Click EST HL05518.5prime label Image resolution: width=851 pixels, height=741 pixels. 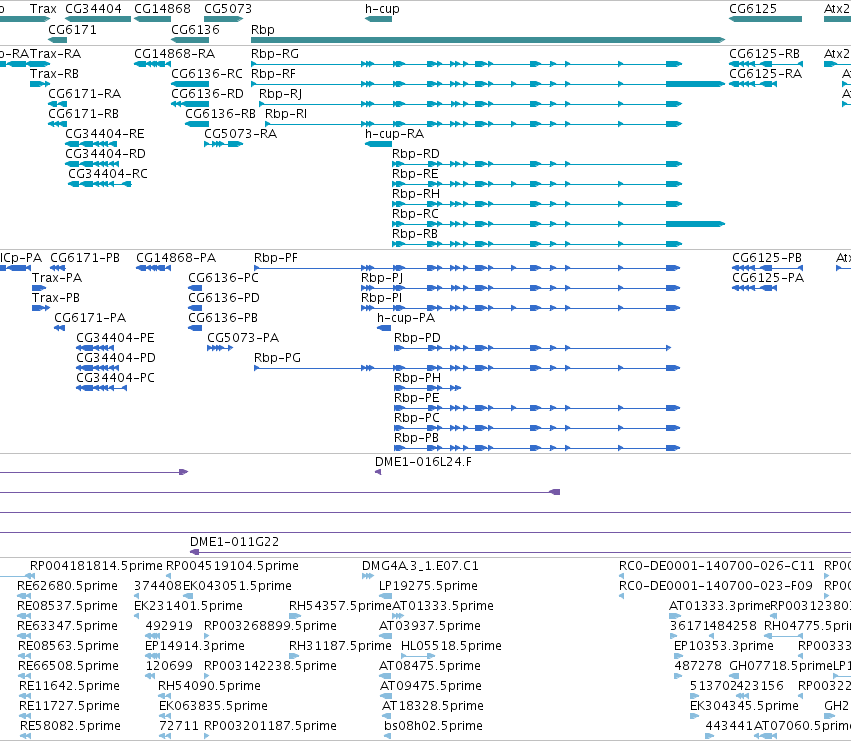(x=451, y=647)
